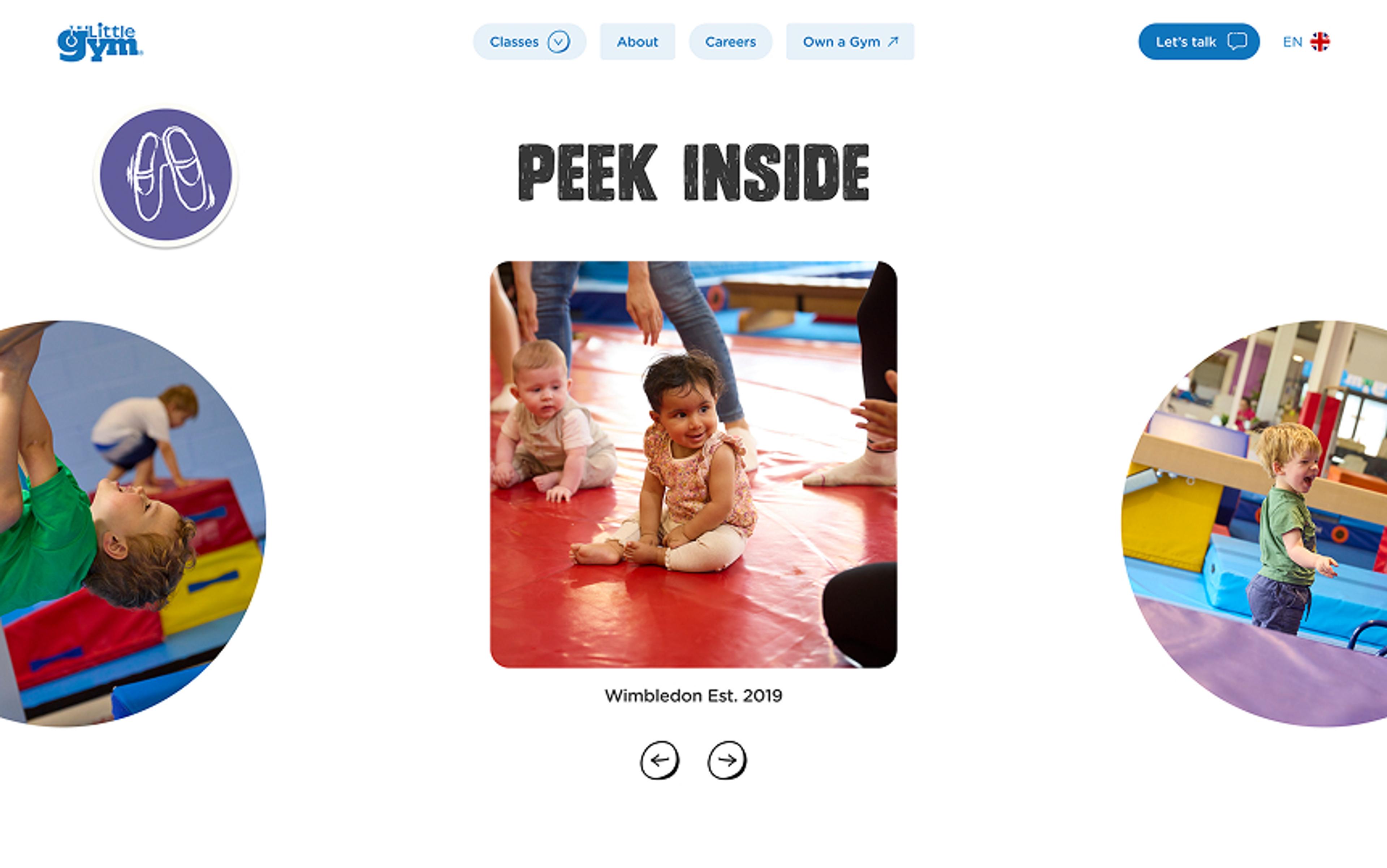
Task: Follow the Own a Gym link
Action: click(850, 41)
